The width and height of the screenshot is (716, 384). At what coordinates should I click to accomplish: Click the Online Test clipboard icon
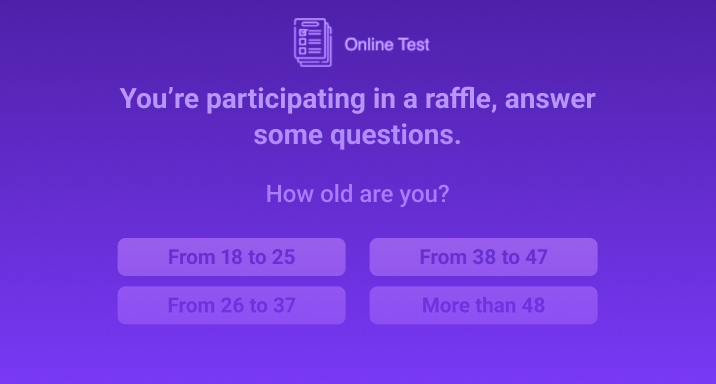313,42
